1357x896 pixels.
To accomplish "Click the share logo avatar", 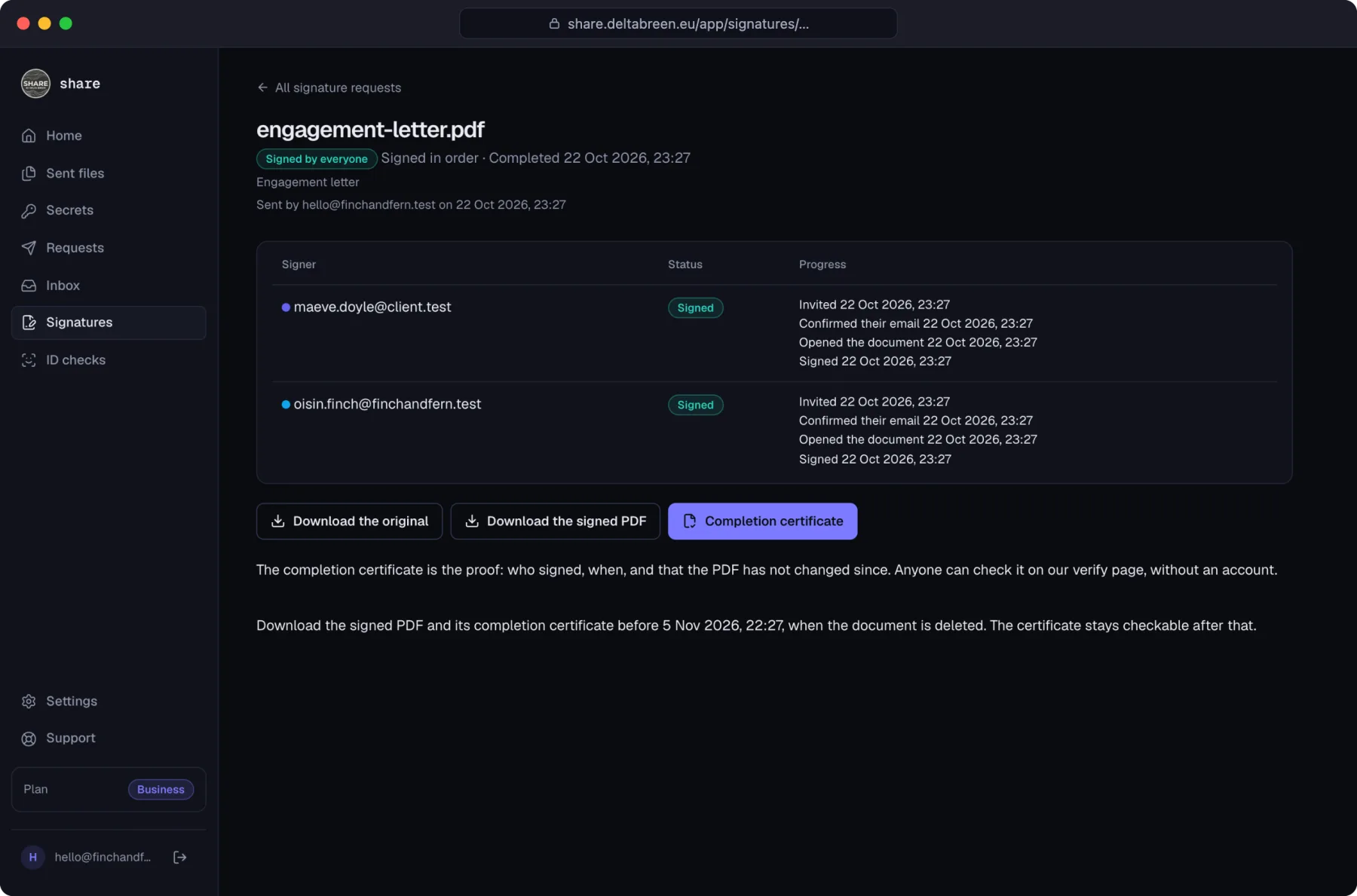I will point(35,84).
